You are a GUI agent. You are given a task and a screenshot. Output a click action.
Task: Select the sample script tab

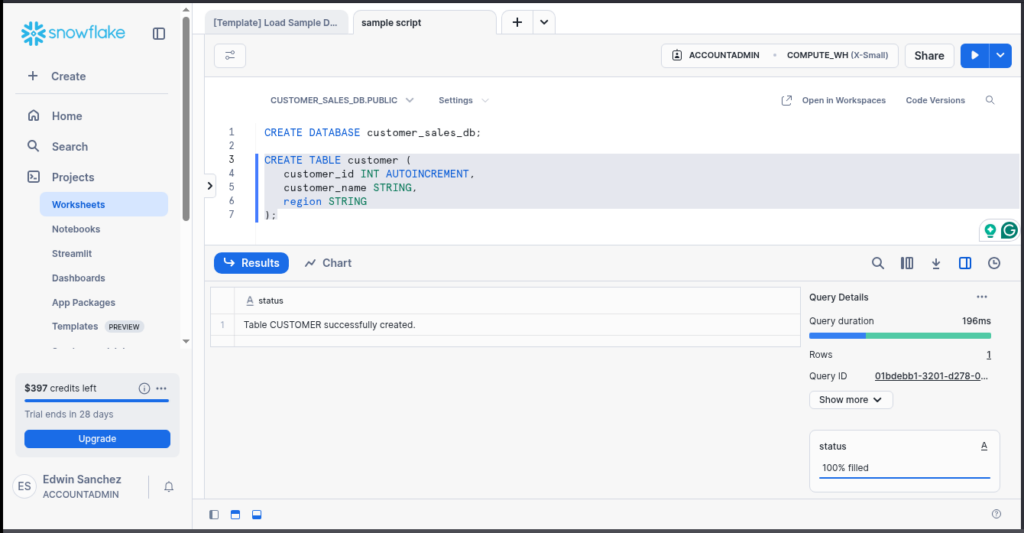pyautogui.click(x=424, y=22)
